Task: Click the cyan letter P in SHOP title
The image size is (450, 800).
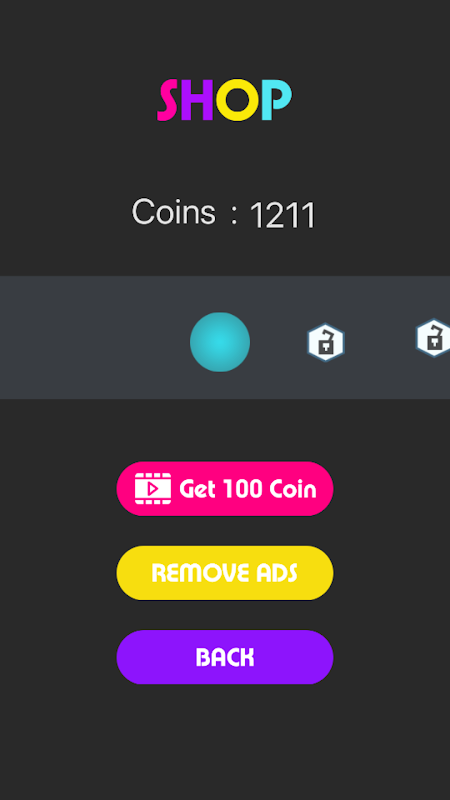Action: (x=276, y=99)
